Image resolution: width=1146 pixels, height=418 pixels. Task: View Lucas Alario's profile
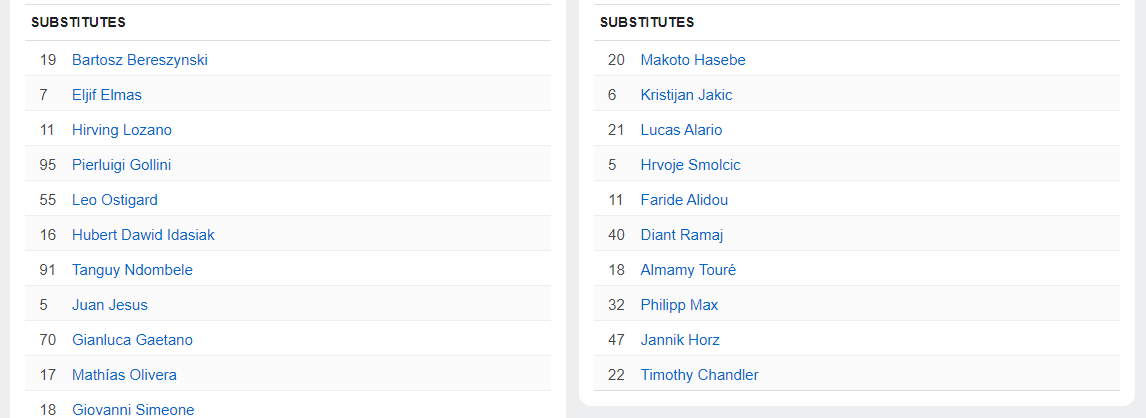[681, 130]
